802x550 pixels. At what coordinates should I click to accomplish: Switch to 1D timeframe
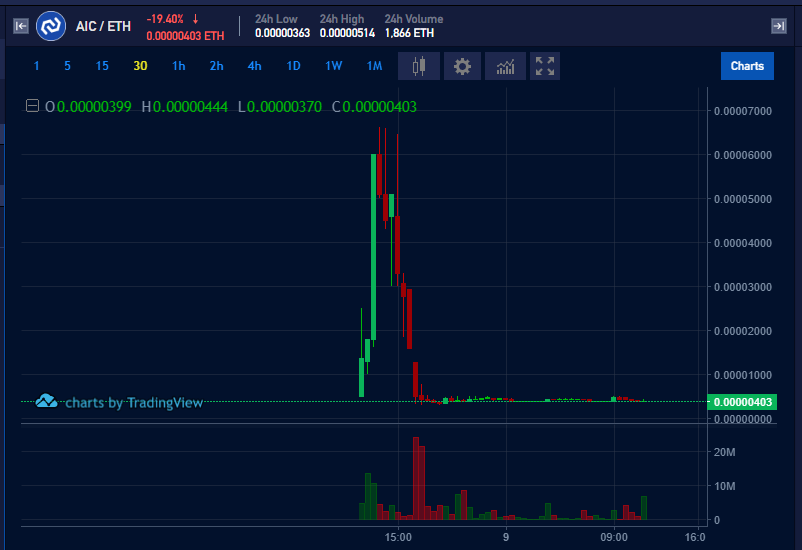294,67
